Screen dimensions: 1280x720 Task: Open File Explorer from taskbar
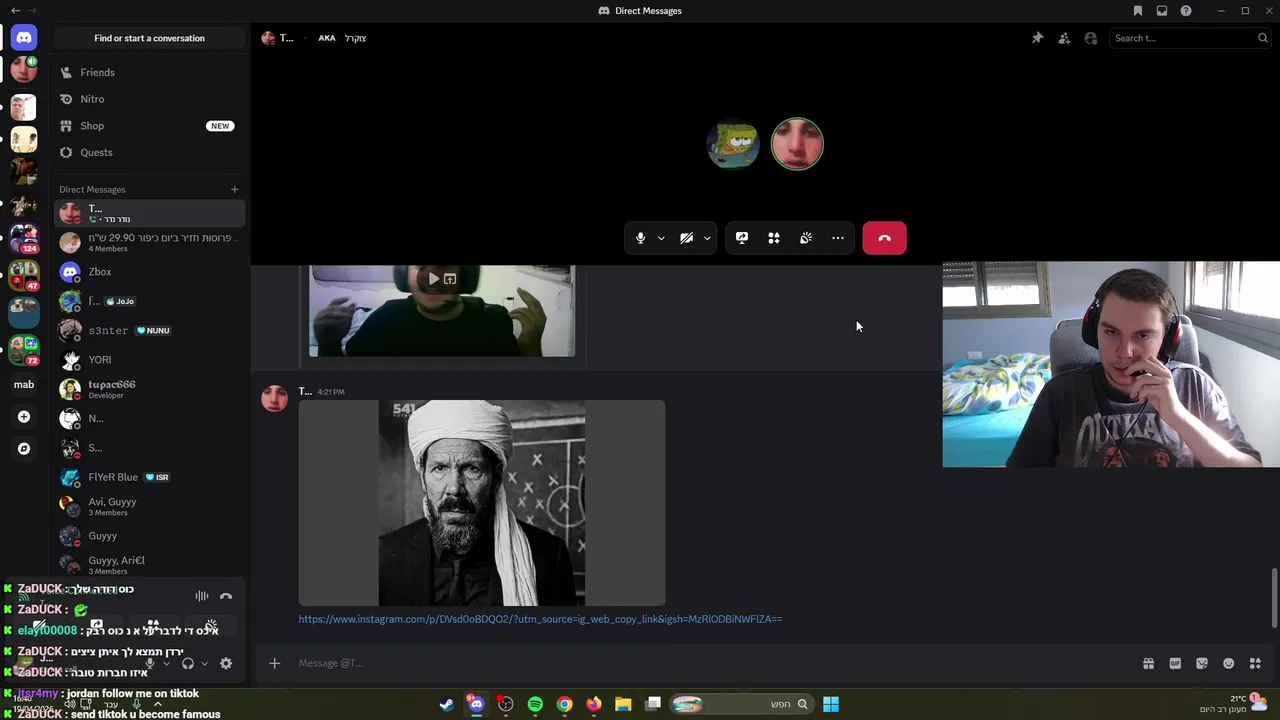click(x=623, y=704)
